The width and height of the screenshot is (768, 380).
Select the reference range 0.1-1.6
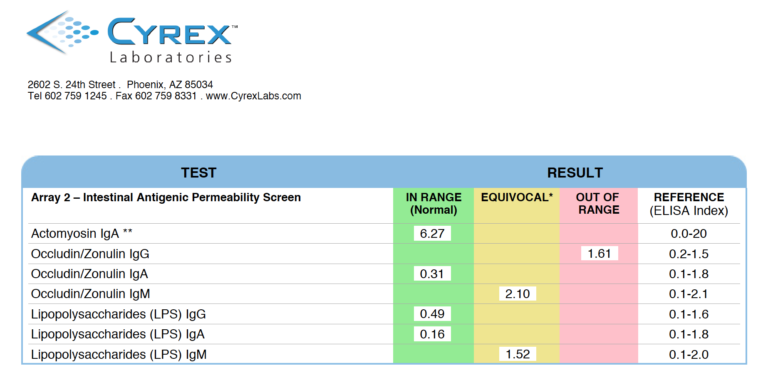(x=689, y=314)
